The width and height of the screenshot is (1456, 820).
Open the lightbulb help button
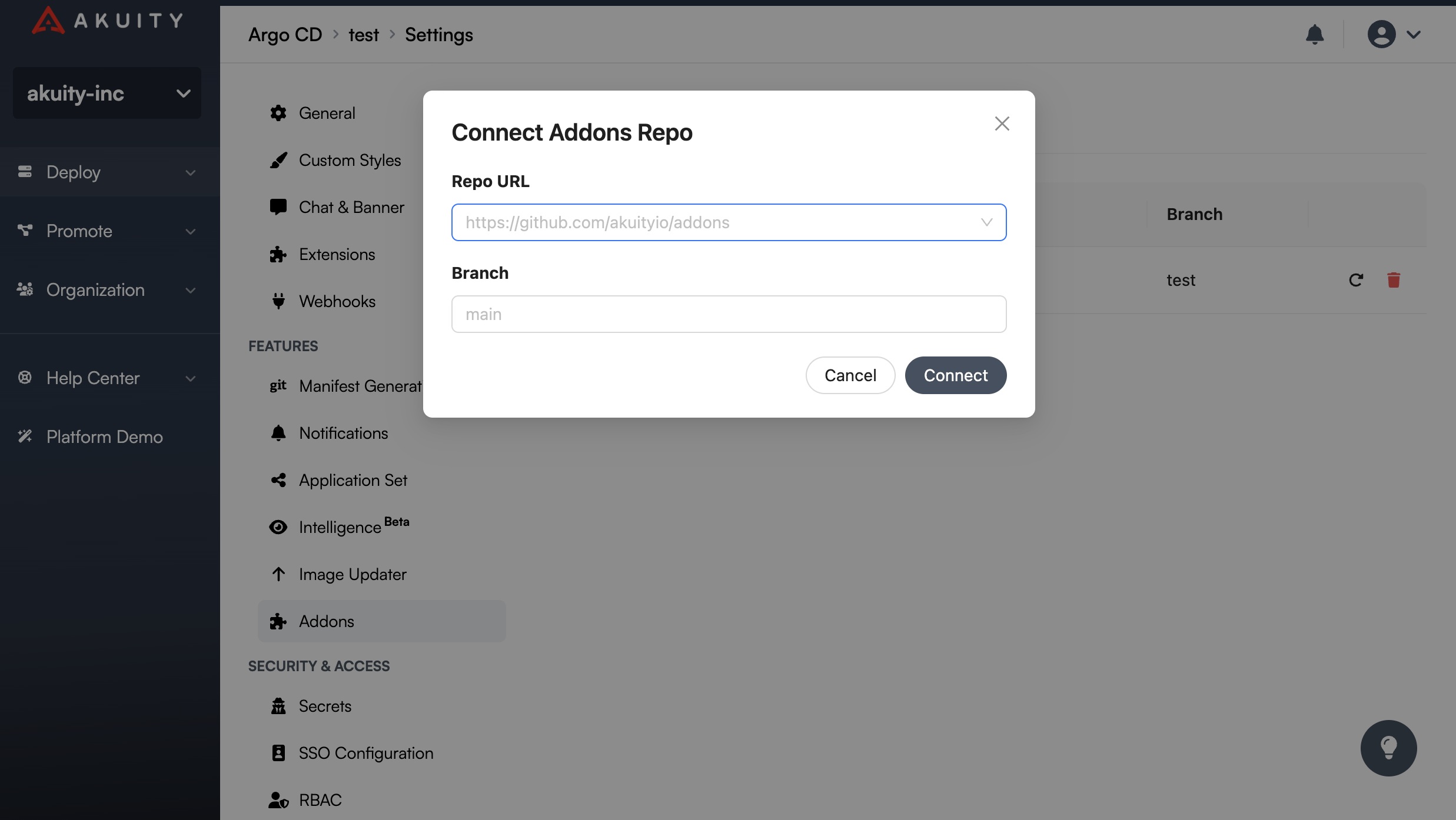tap(1388, 748)
